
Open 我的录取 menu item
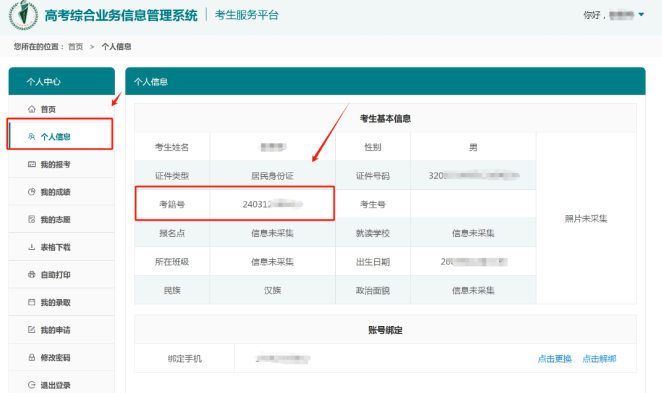(61, 302)
